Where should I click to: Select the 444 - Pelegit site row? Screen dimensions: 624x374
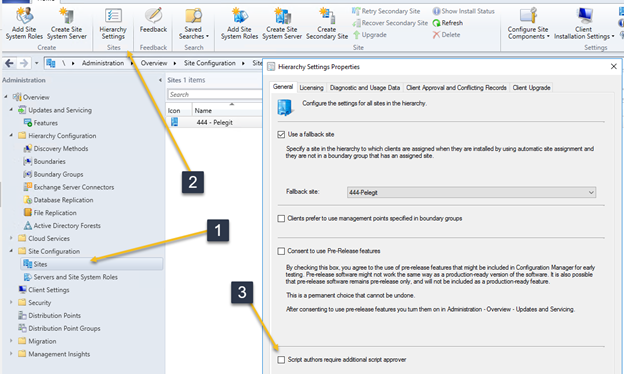point(214,123)
